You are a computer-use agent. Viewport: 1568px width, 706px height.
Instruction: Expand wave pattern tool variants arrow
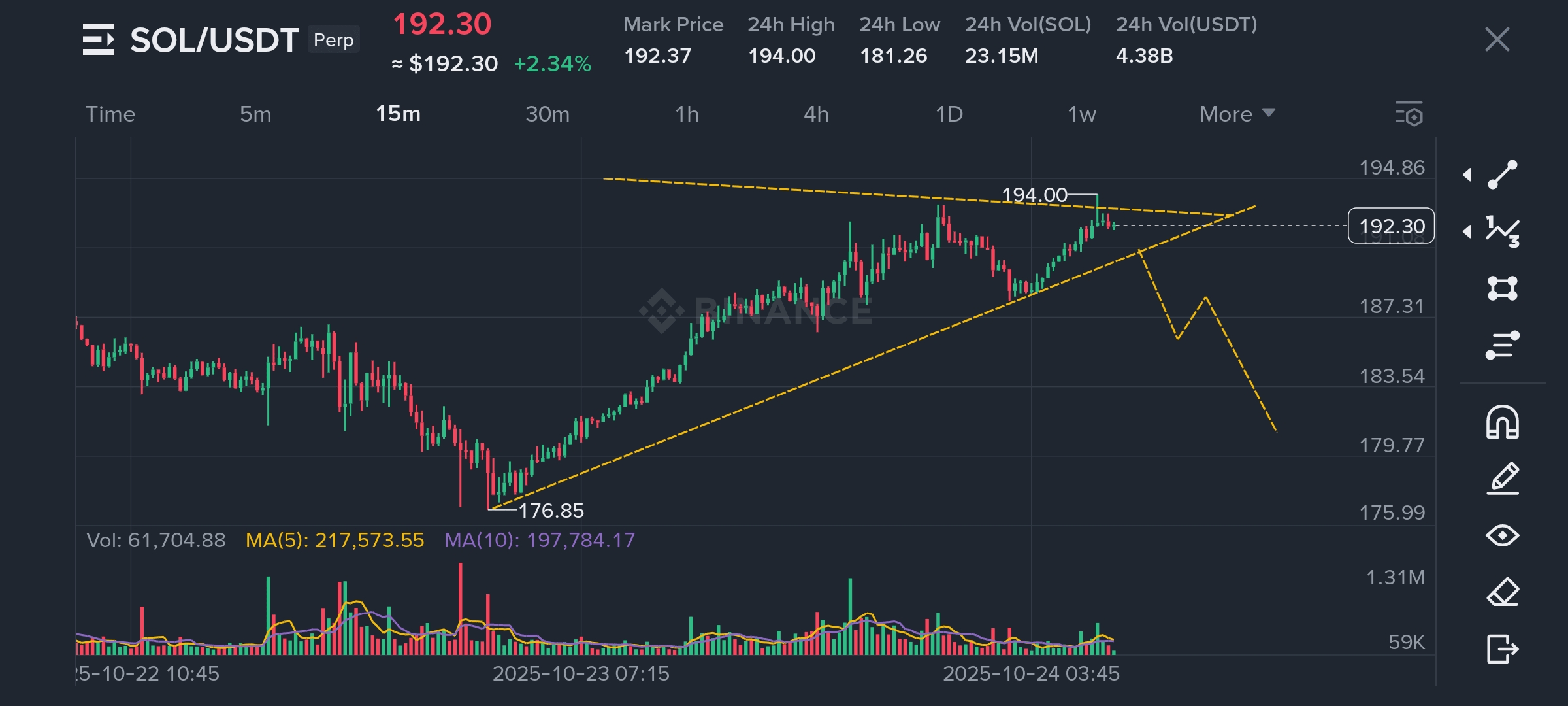1467,231
